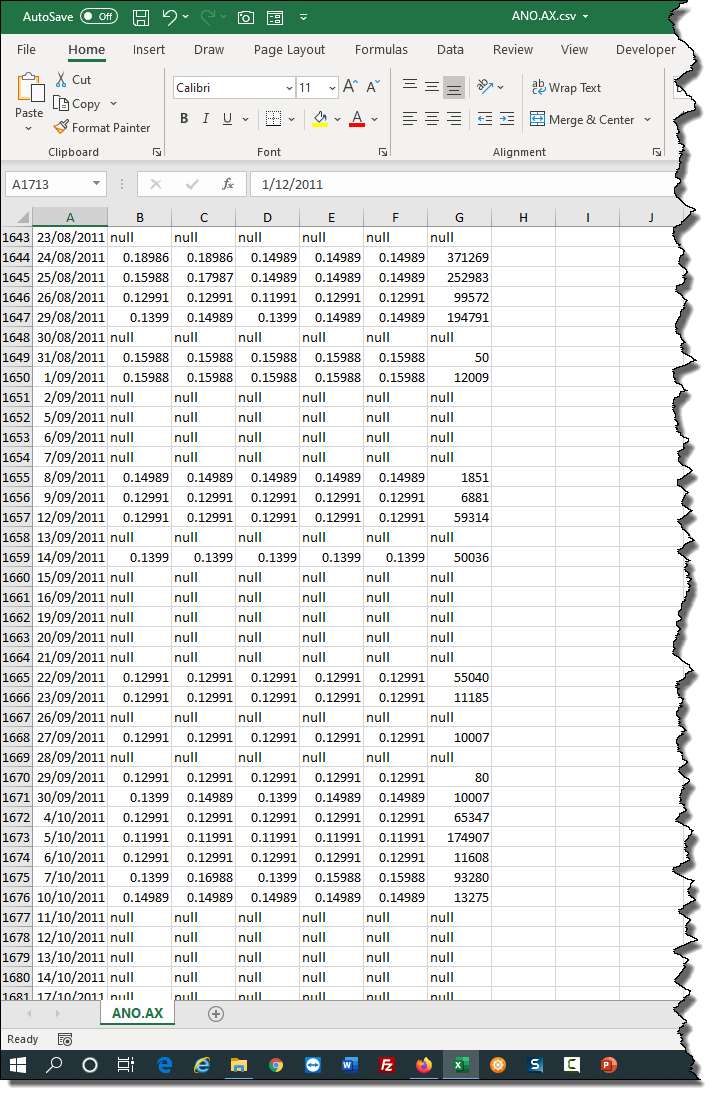Click the Wrap Text button
The width and height of the screenshot is (718, 1095).
566,88
